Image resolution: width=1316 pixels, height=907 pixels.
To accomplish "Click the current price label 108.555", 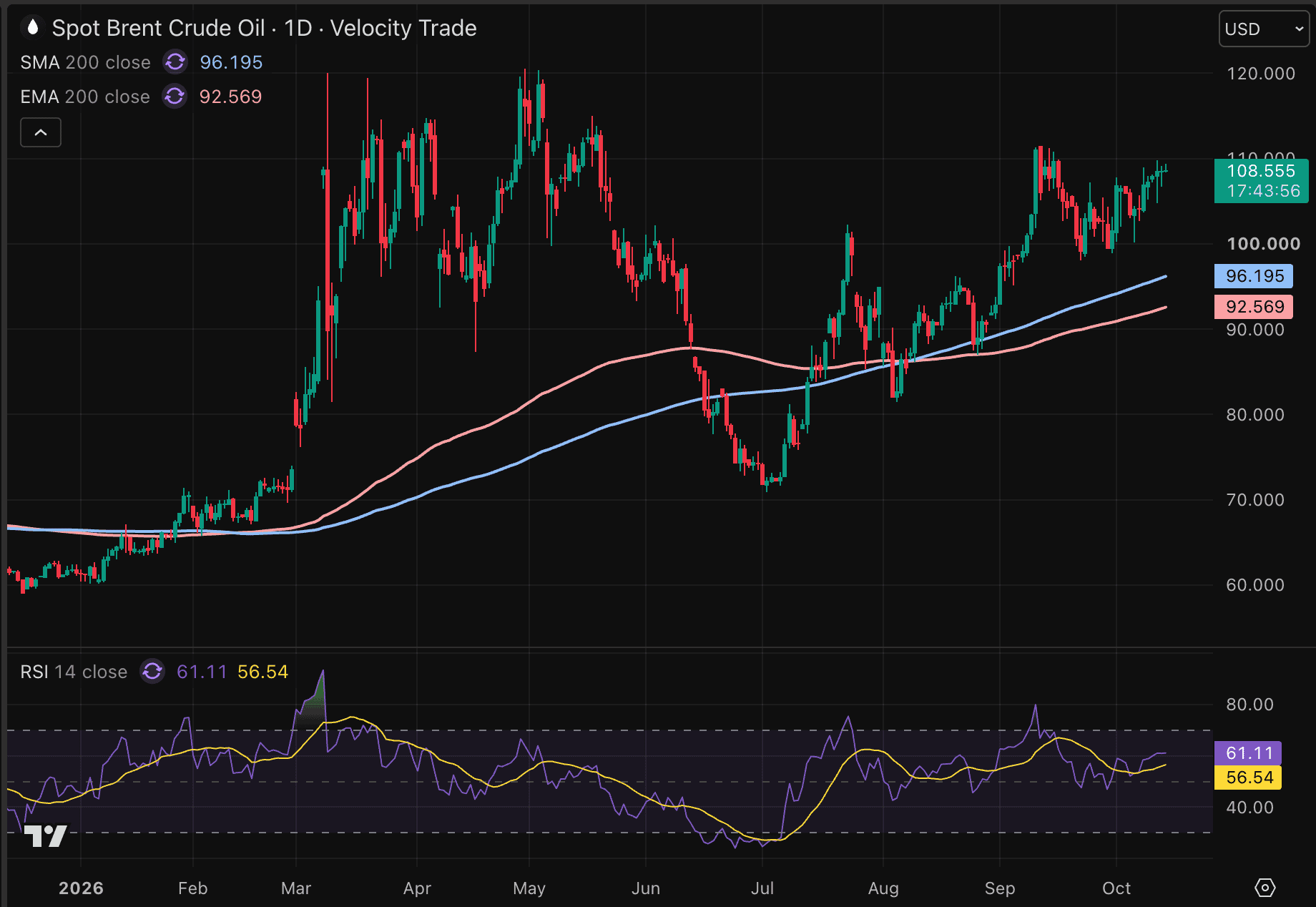I will (x=1261, y=180).
